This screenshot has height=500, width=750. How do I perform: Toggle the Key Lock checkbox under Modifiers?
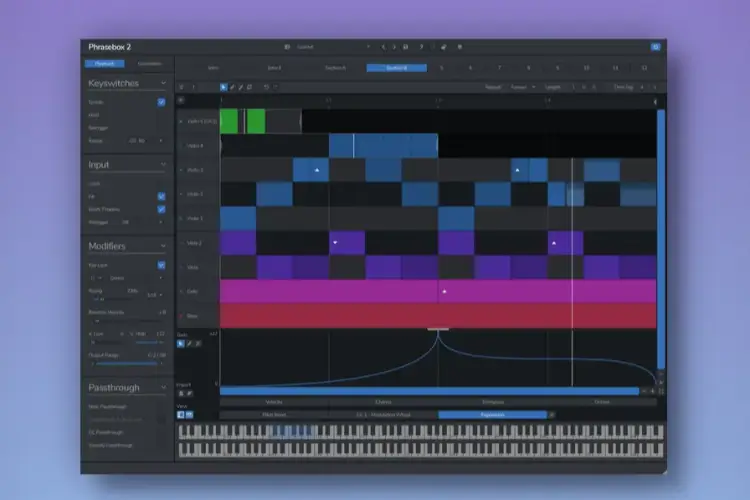161,265
